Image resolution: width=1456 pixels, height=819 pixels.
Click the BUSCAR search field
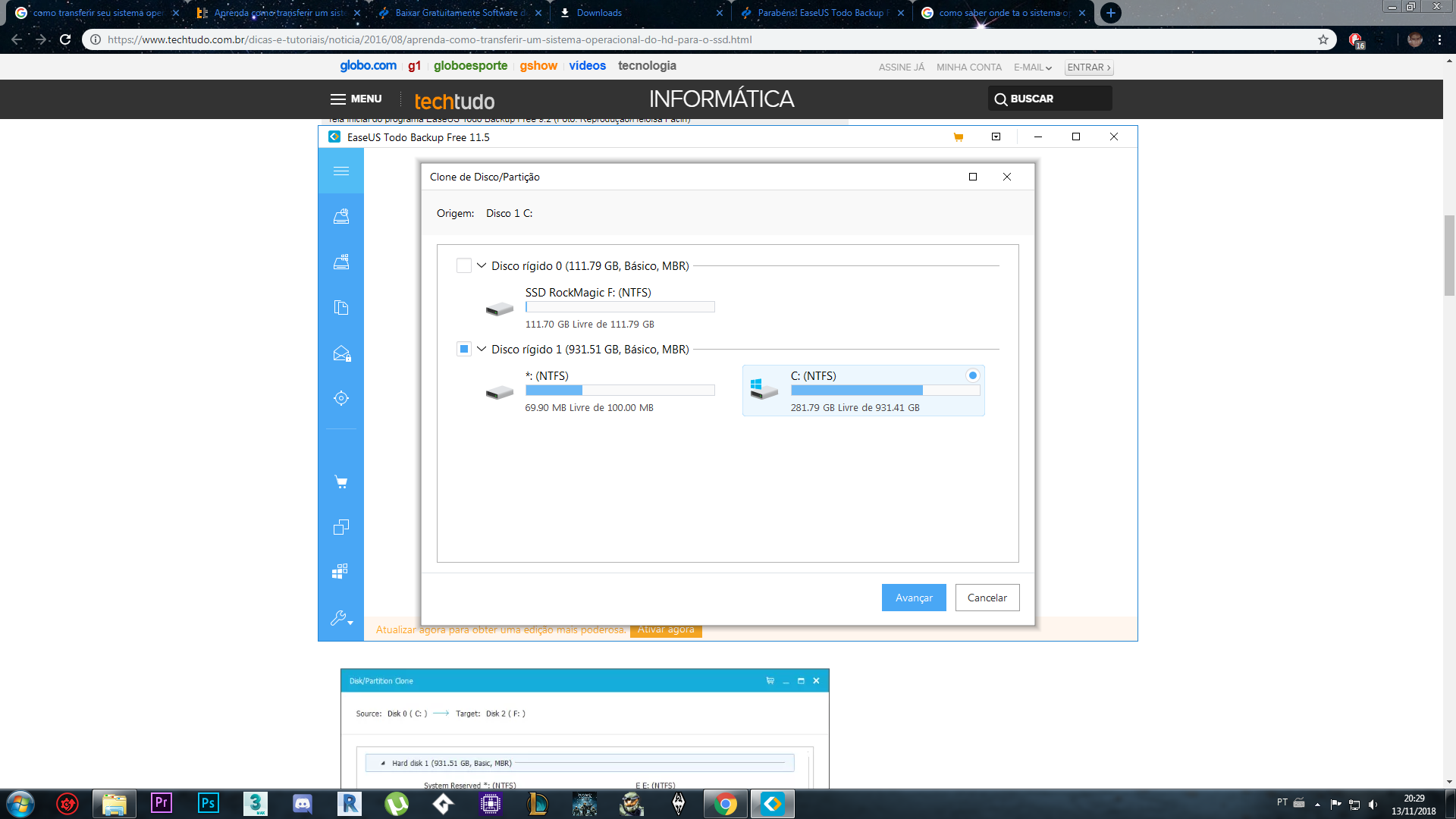point(1050,99)
